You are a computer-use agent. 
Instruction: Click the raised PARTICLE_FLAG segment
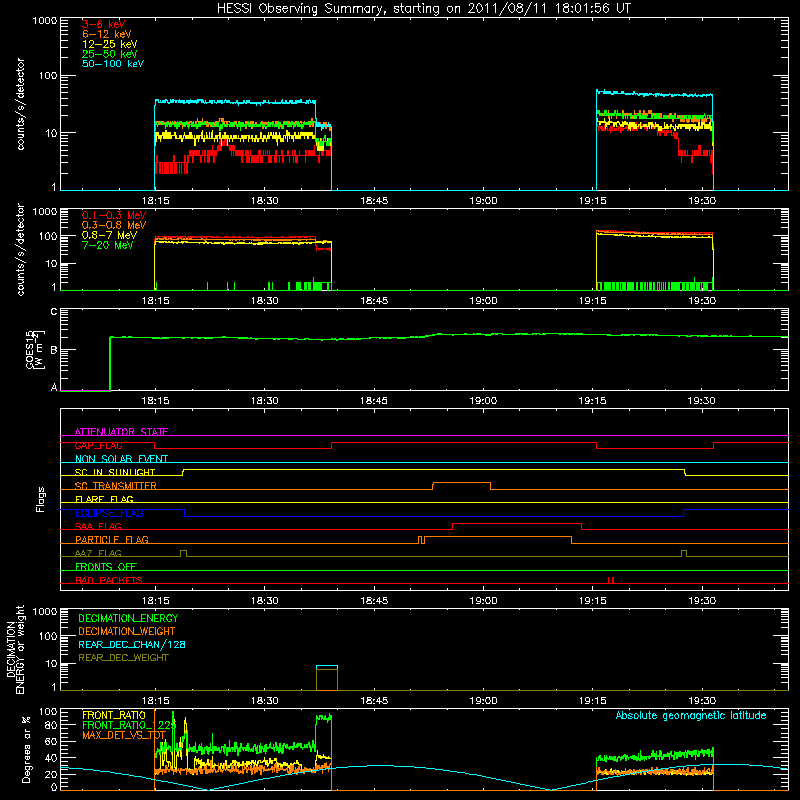click(x=497, y=537)
